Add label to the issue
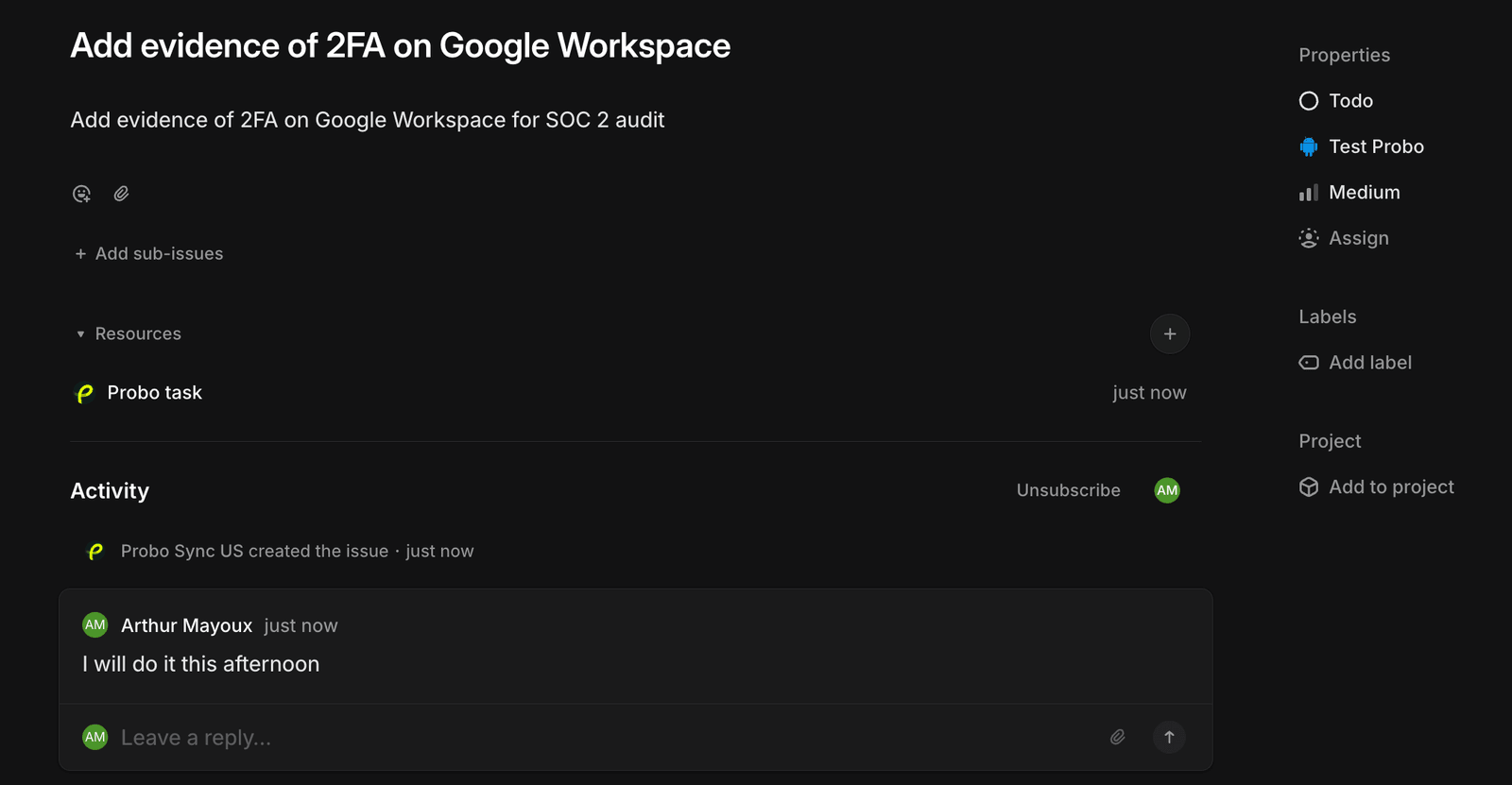This screenshot has height=785, width=1512. click(1355, 363)
